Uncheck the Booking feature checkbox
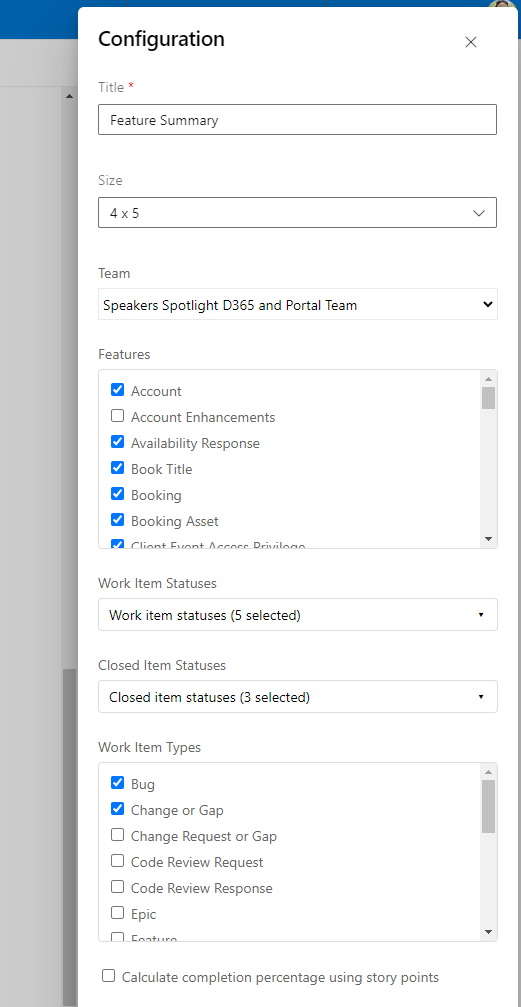The width and height of the screenshot is (521, 1007). coord(118,493)
